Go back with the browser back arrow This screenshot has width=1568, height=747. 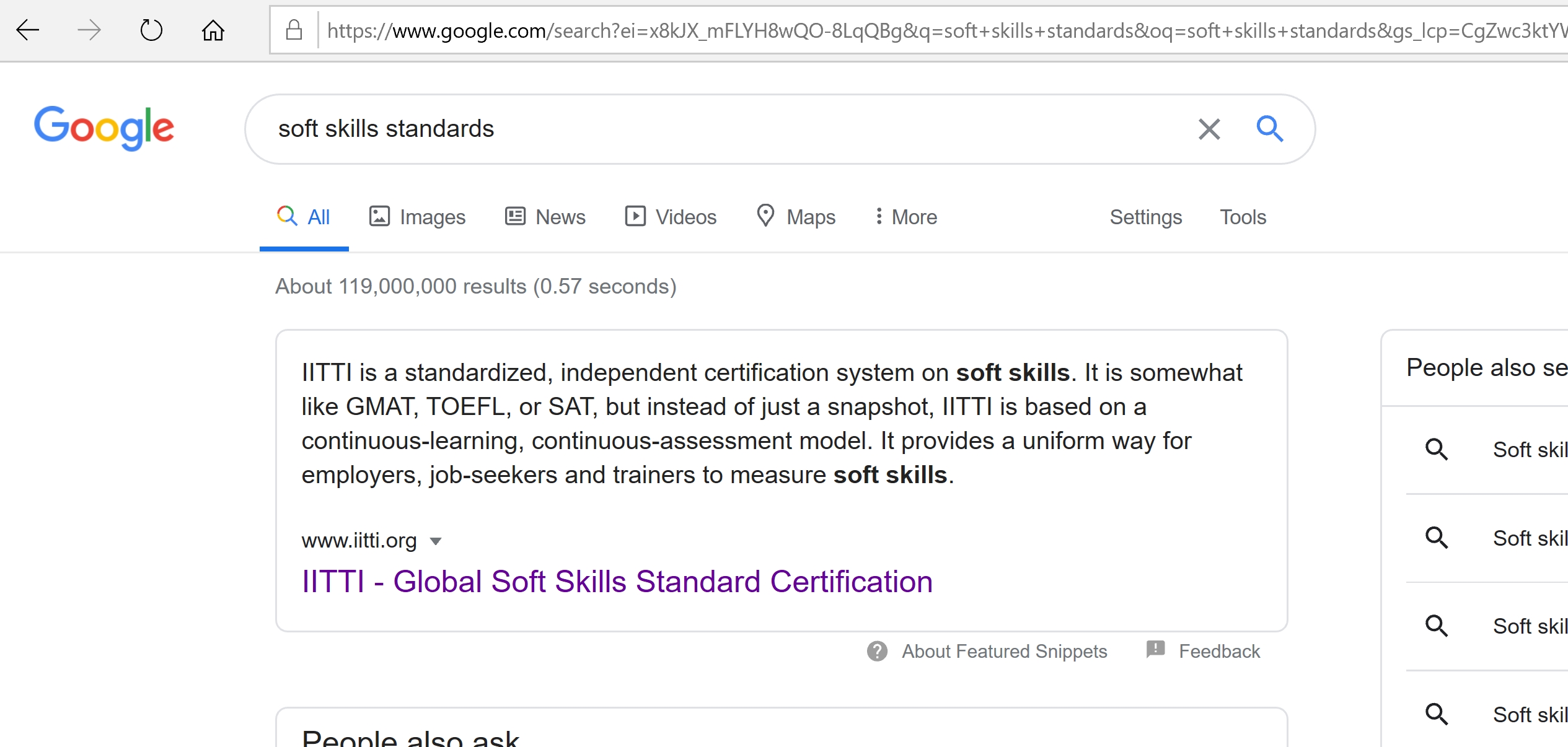[x=28, y=30]
